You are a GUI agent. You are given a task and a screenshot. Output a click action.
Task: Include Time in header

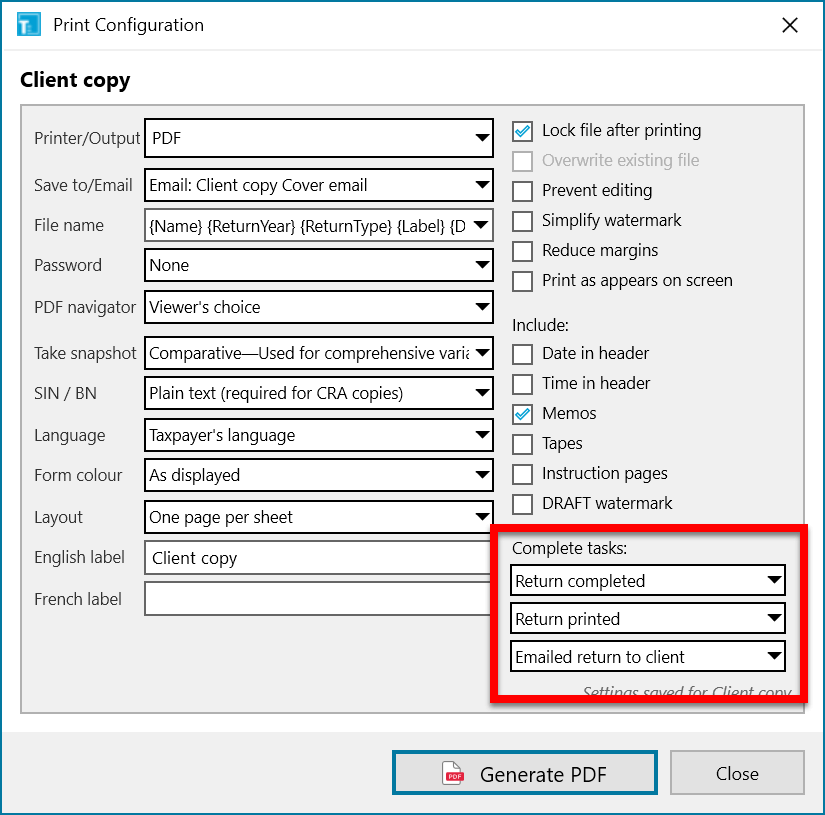[522, 384]
